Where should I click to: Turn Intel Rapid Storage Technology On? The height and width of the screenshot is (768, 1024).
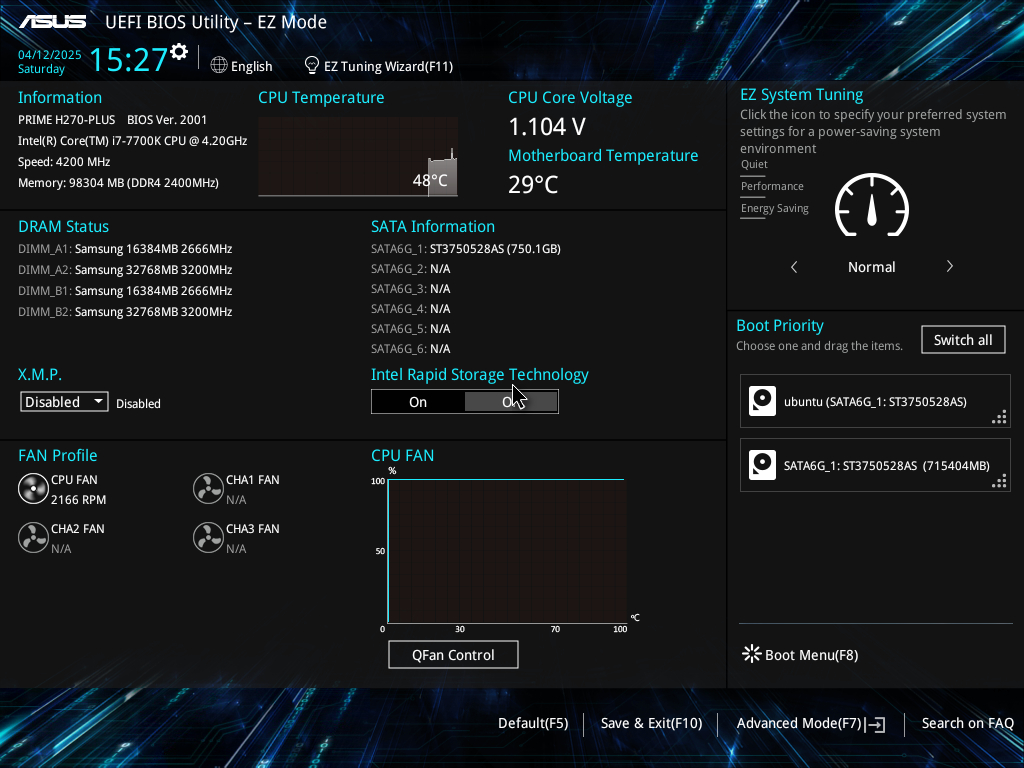[418, 402]
